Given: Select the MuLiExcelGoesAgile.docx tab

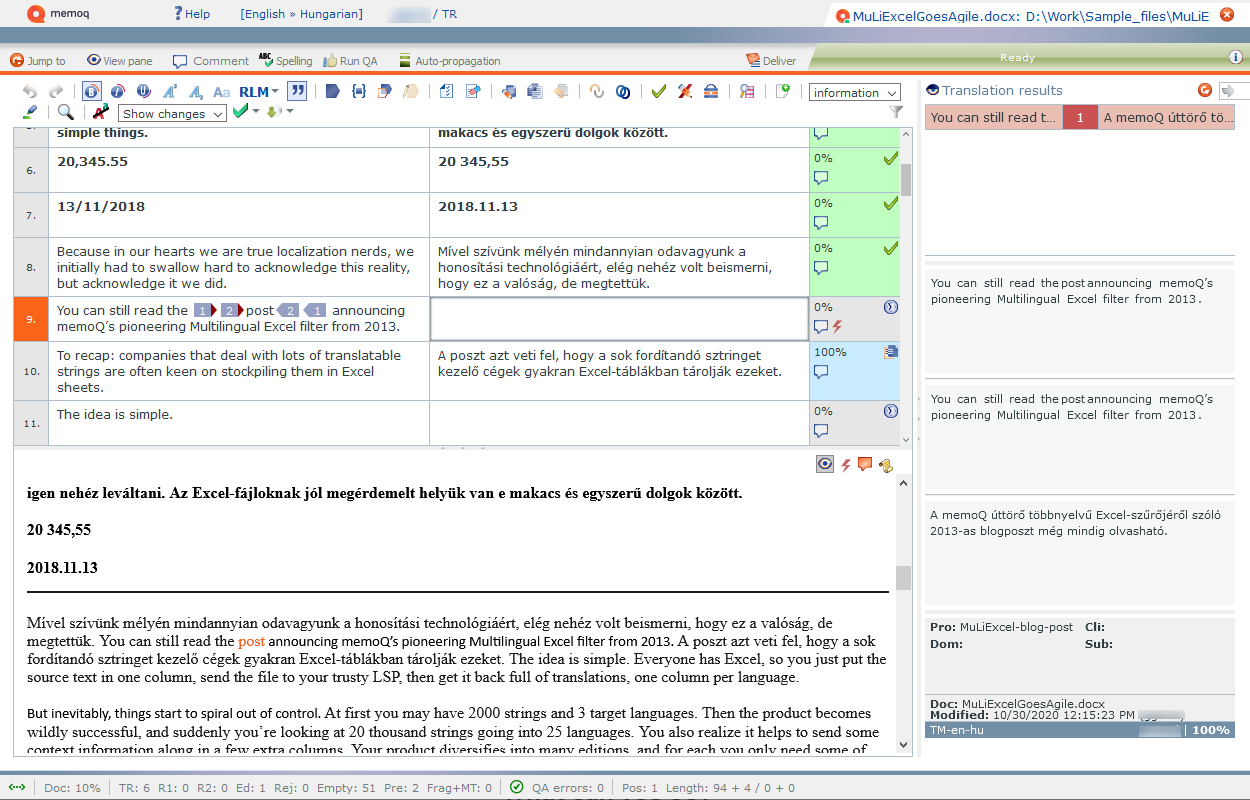Looking at the screenshot, I should [1023, 15].
